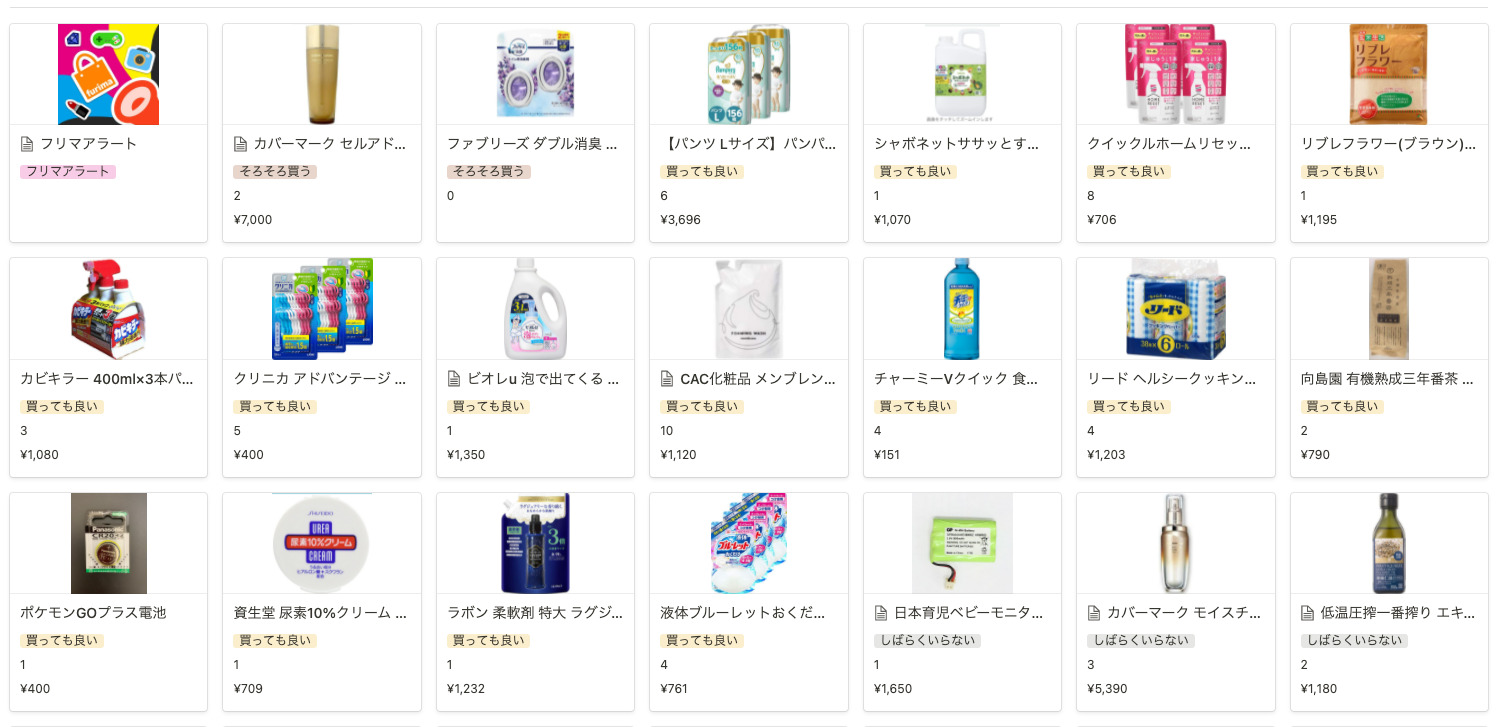This screenshot has width=1506, height=727.
Task: Open the Pampers diaper pack image
Action: click(x=748, y=75)
